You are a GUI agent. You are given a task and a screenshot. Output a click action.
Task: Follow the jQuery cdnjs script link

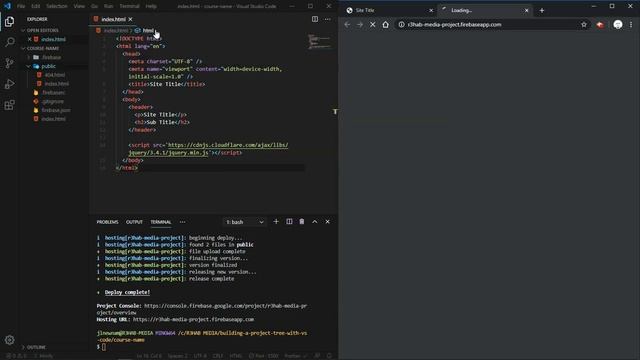click(x=208, y=149)
